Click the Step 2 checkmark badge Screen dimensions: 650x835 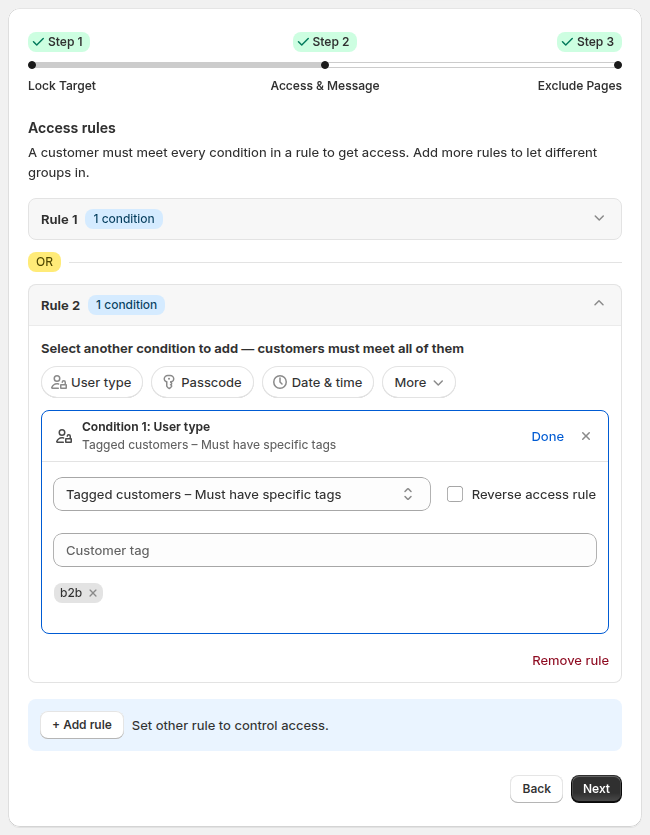pos(325,42)
